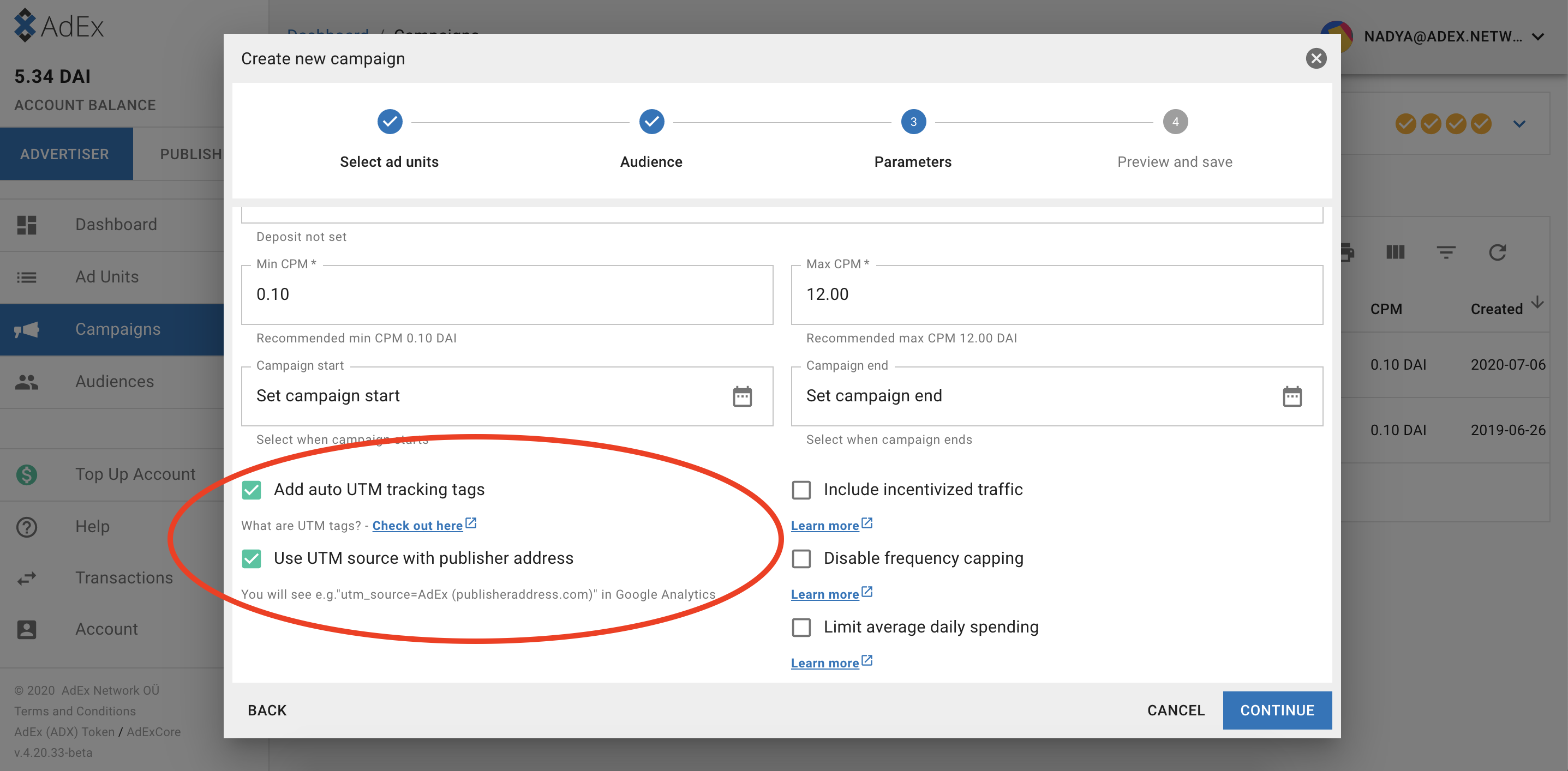Click the 5.34 DAI account balance
The width and height of the screenshot is (1568, 771).
(x=52, y=77)
